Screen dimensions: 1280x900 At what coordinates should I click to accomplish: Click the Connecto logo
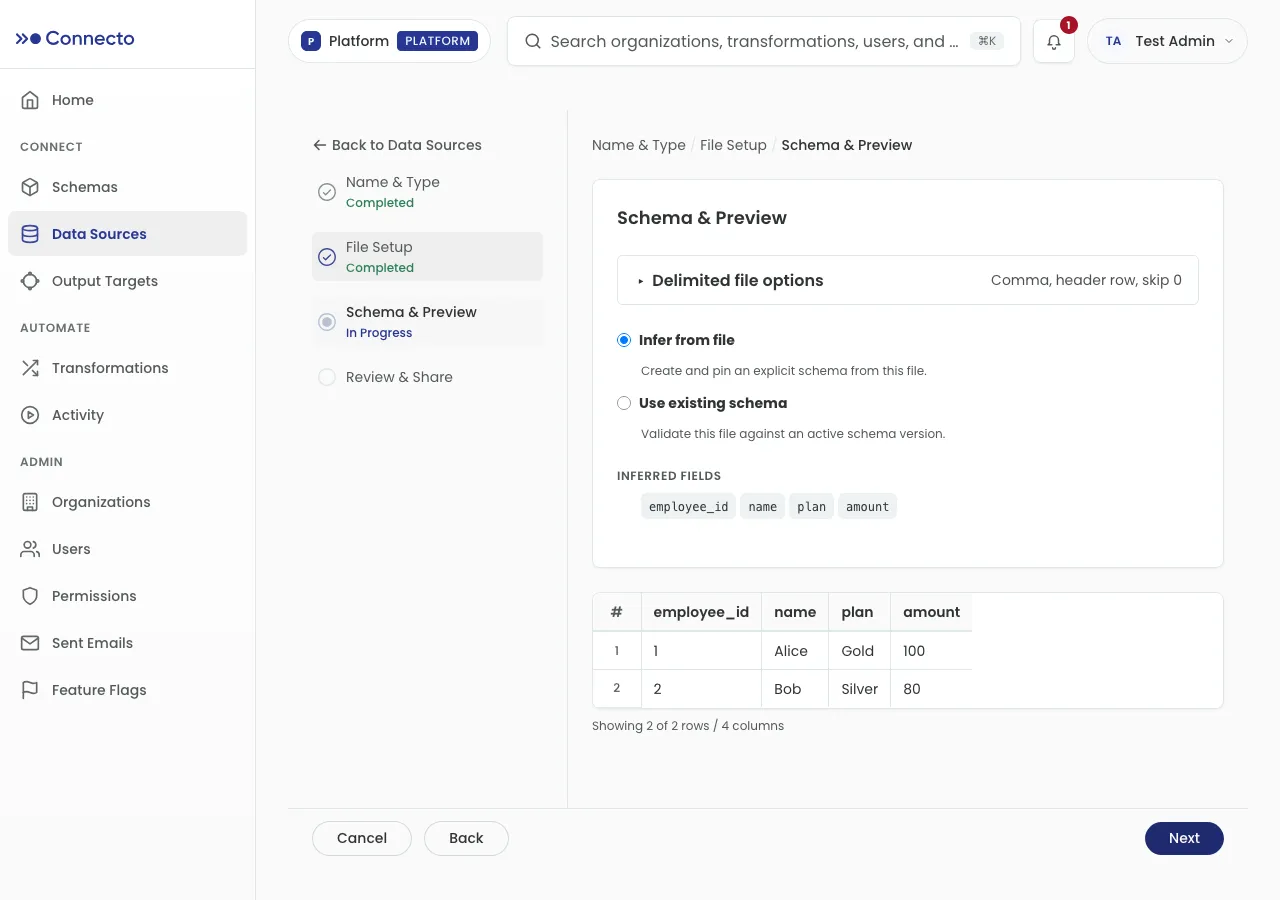click(75, 38)
